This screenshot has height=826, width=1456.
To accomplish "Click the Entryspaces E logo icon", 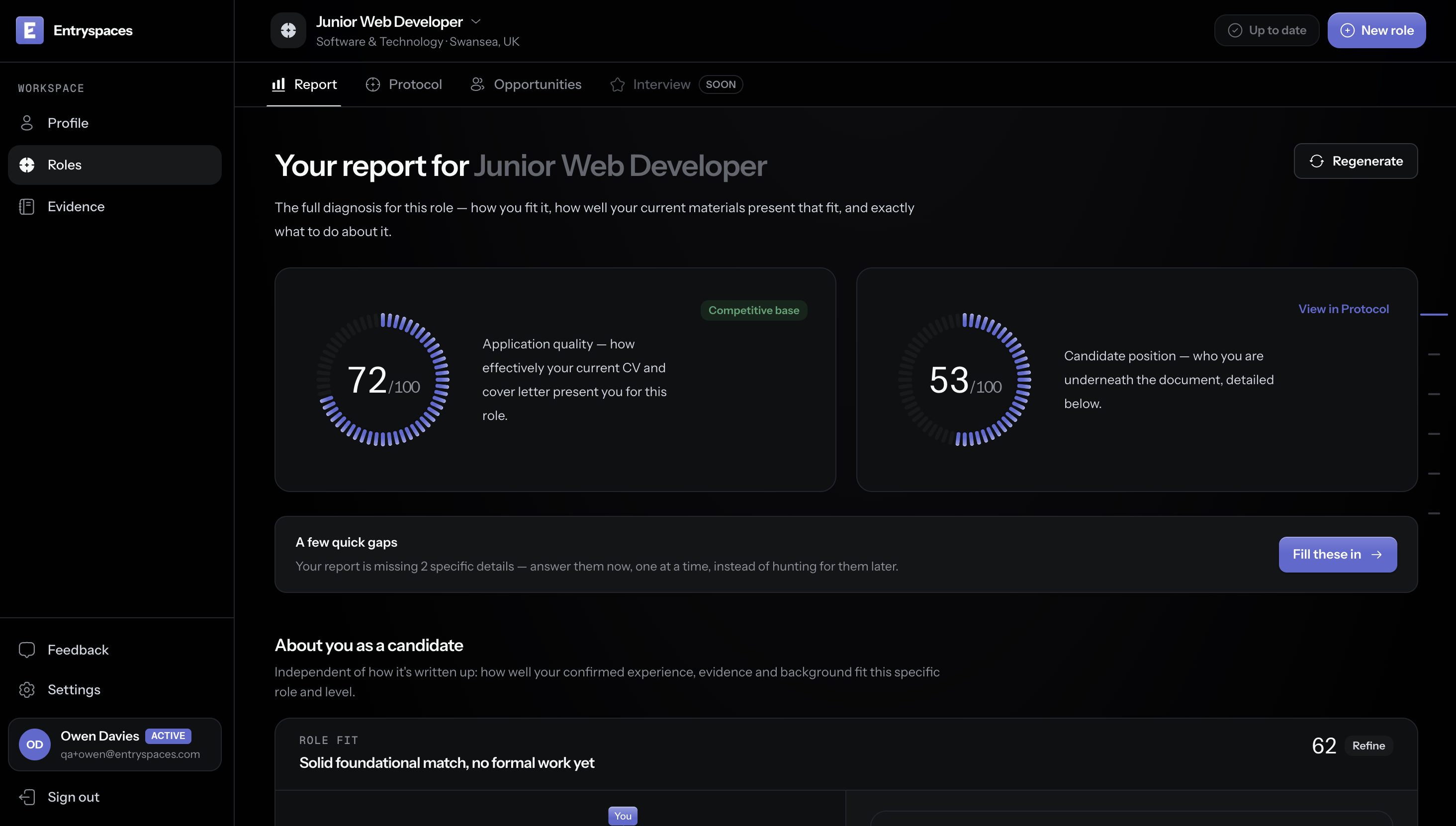I will [x=29, y=30].
